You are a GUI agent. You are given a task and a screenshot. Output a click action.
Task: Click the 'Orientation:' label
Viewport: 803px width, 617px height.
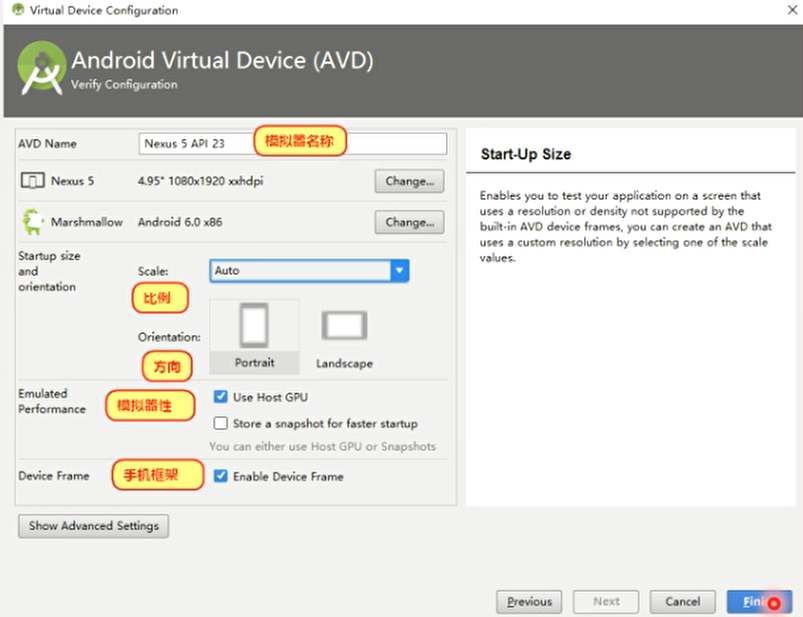(x=169, y=337)
